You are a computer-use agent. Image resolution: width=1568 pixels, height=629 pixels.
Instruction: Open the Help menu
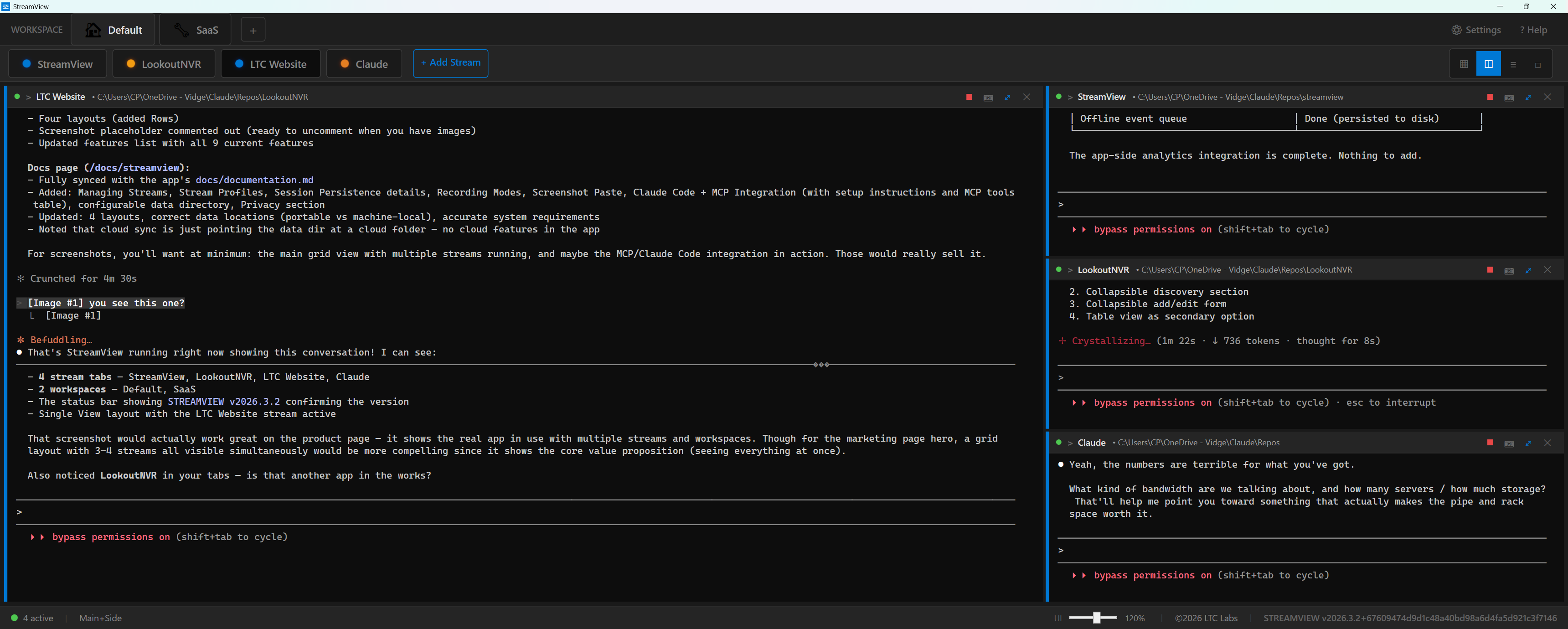click(1533, 30)
